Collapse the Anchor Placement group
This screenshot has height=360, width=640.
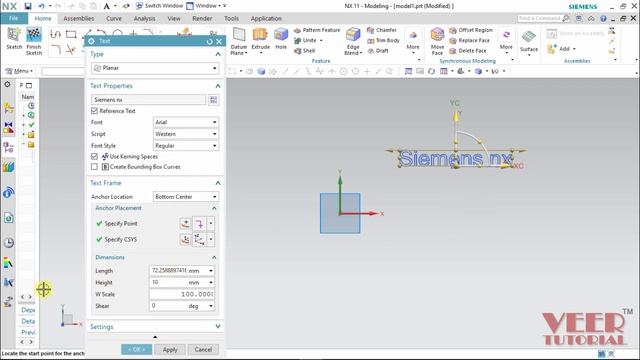tap(214, 208)
